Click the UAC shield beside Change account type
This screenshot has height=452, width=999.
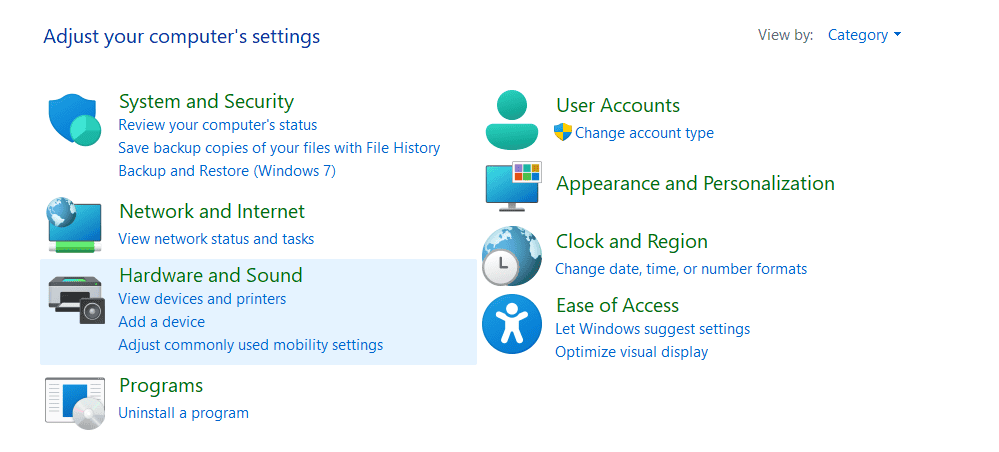tap(563, 132)
